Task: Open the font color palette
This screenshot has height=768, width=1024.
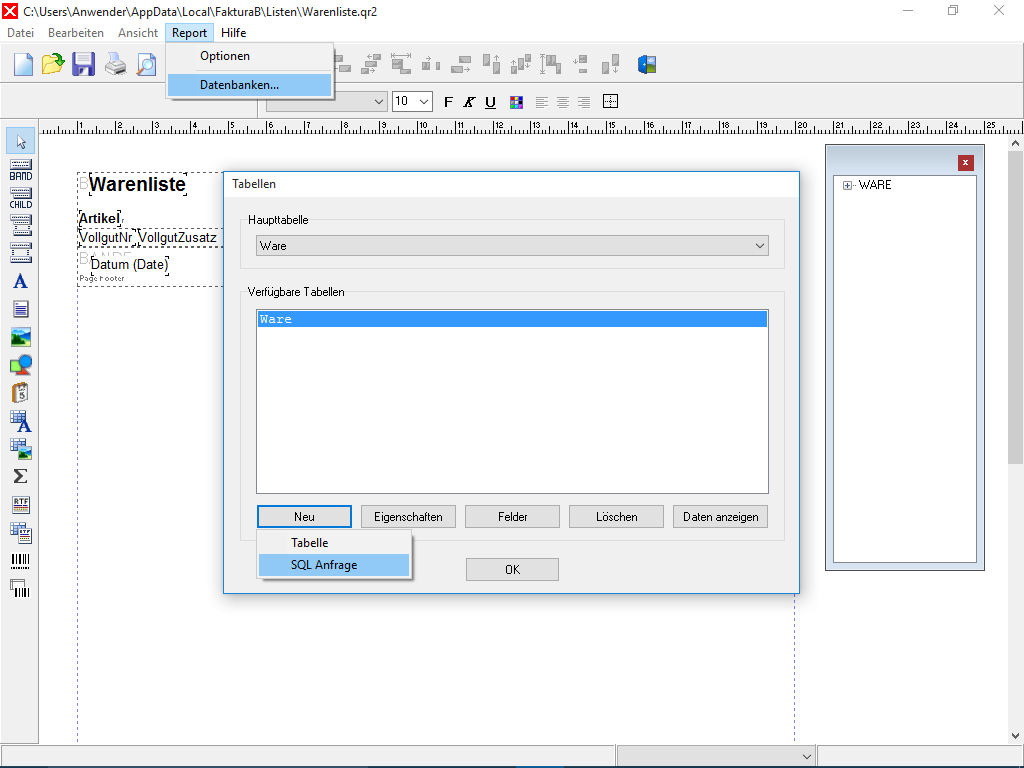Action: click(x=516, y=102)
